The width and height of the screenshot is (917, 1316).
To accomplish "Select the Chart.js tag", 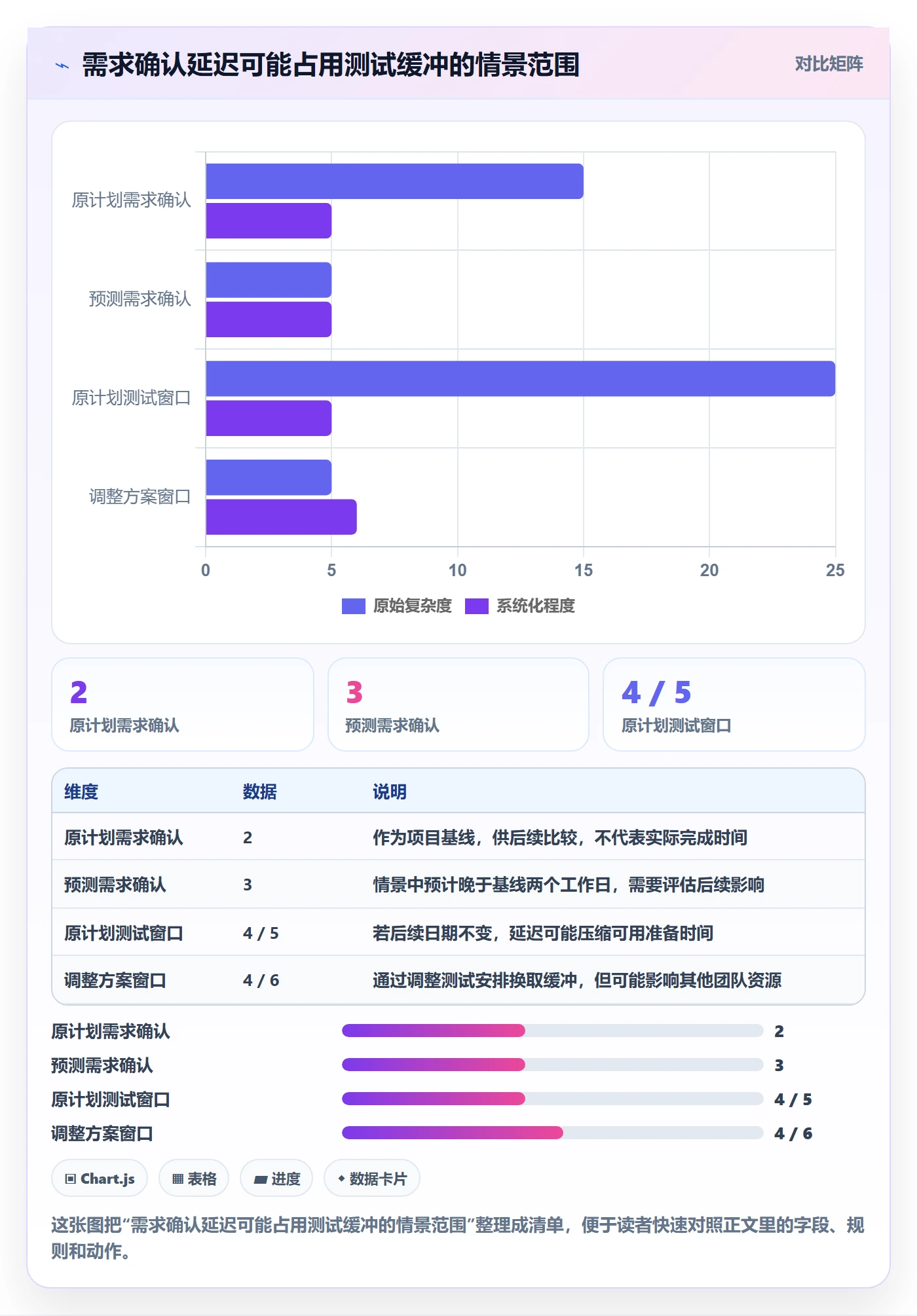I will point(100,1179).
